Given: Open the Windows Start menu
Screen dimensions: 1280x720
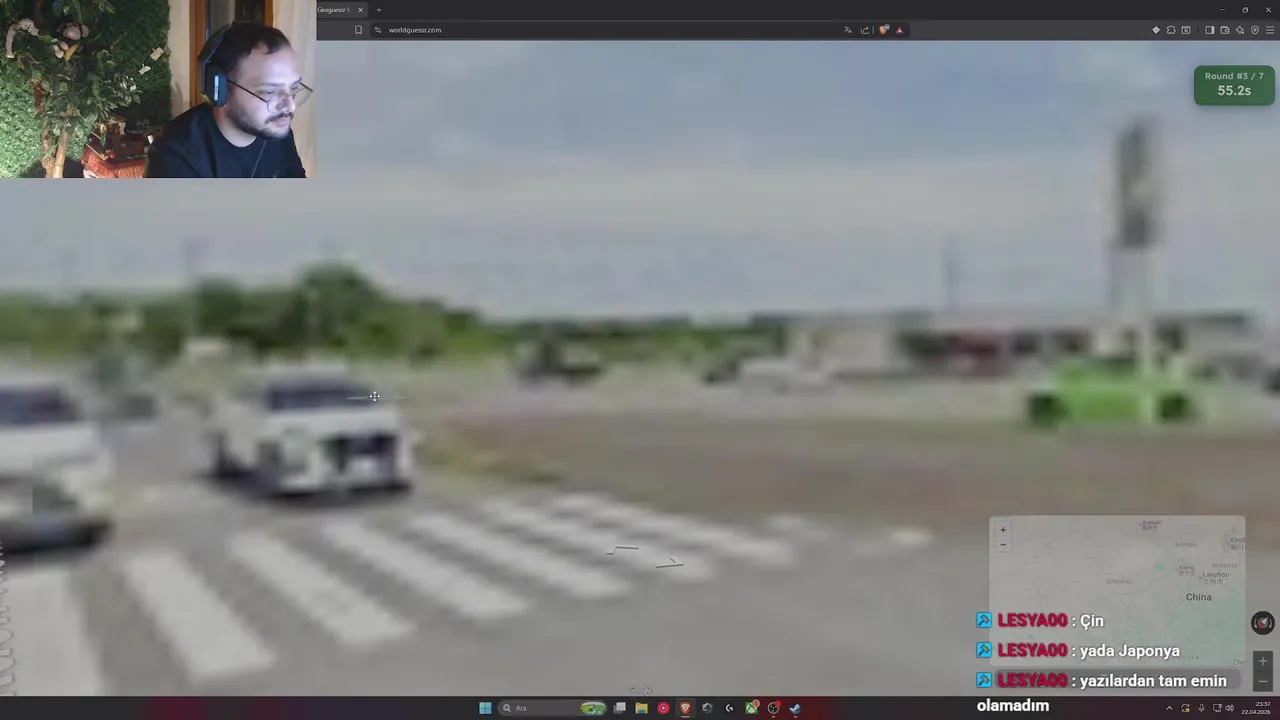Looking at the screenshot, I should point(485,708).
